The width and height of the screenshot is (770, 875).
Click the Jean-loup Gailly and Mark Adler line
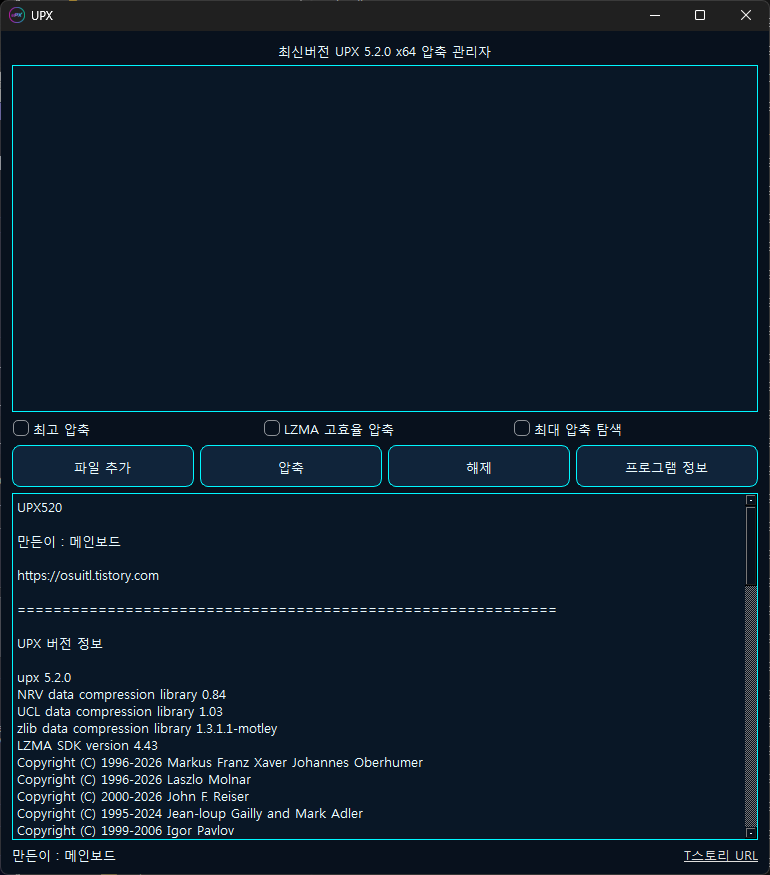tap(190, 814)
